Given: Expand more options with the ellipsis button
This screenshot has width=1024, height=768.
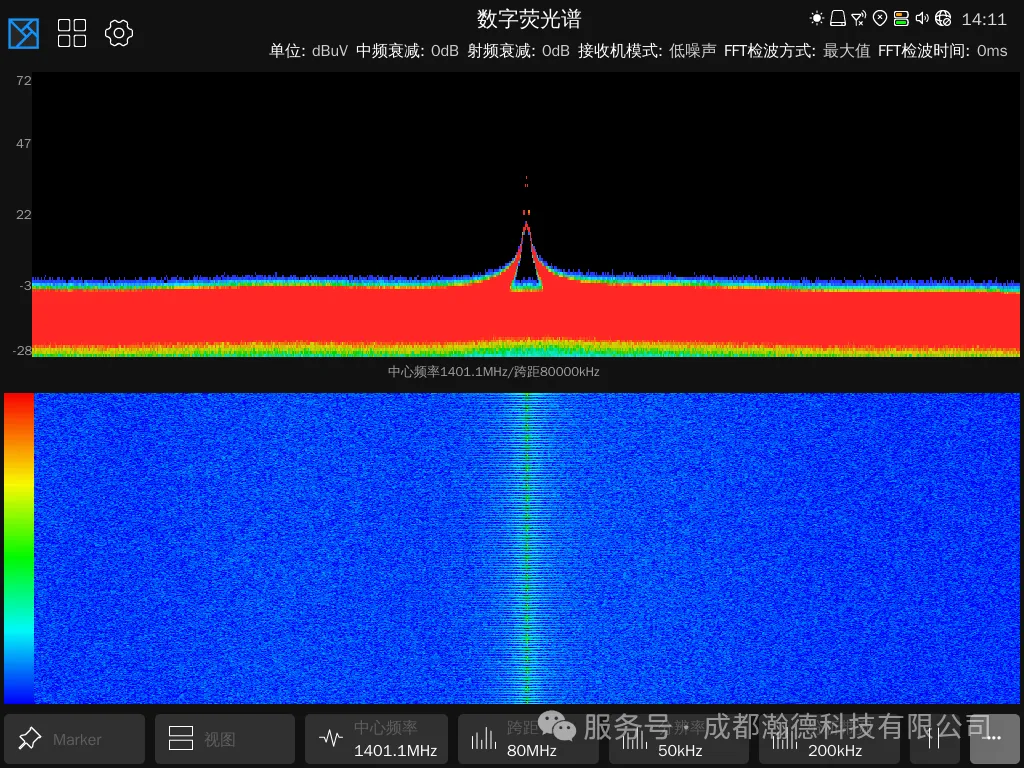Looking at the screenshot, I should click(994, 739).
